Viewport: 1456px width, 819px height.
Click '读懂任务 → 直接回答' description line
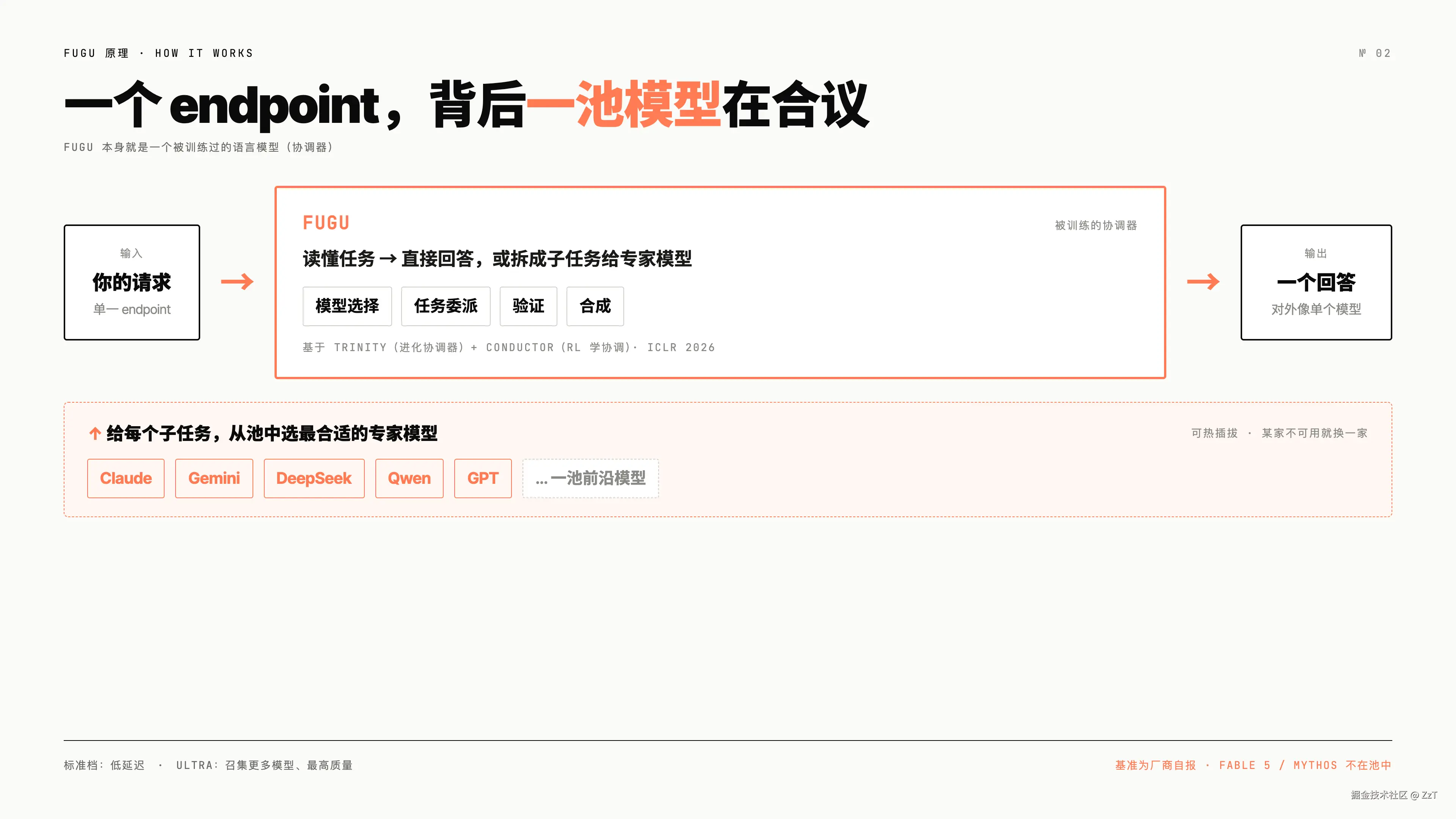pyautogui.click(x=497, y=259)
